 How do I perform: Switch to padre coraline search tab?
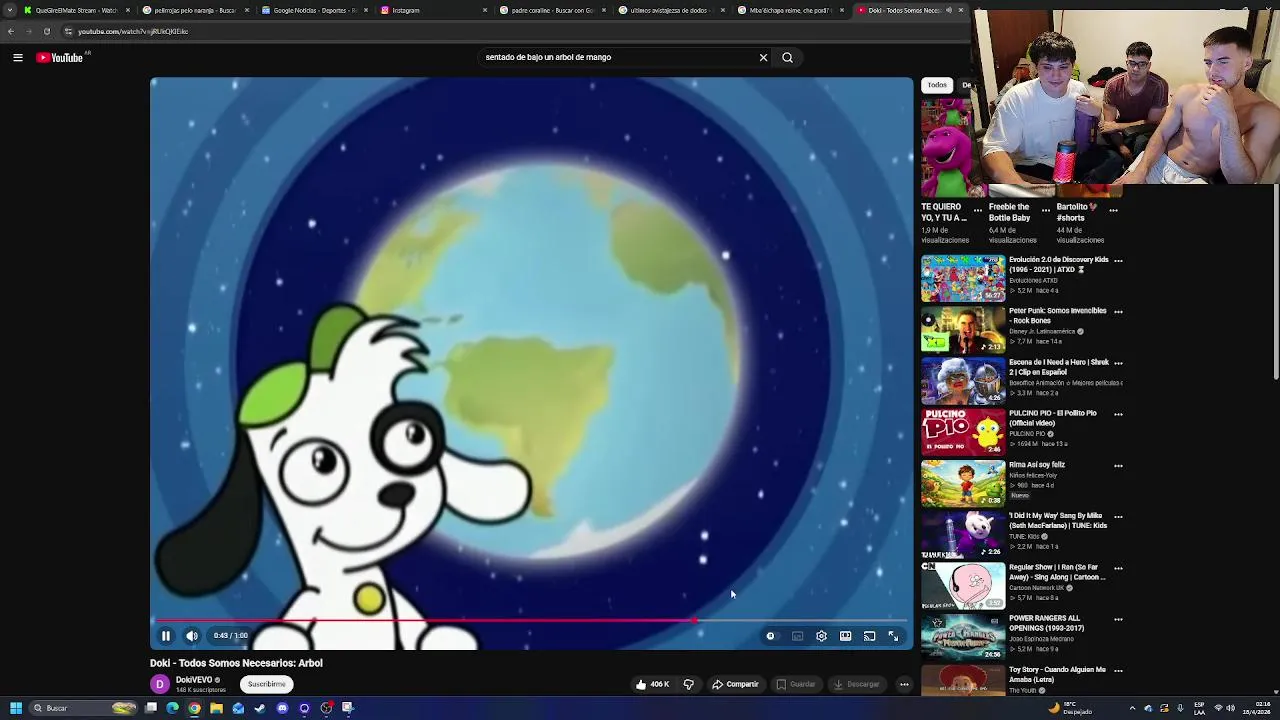(551, 10)
